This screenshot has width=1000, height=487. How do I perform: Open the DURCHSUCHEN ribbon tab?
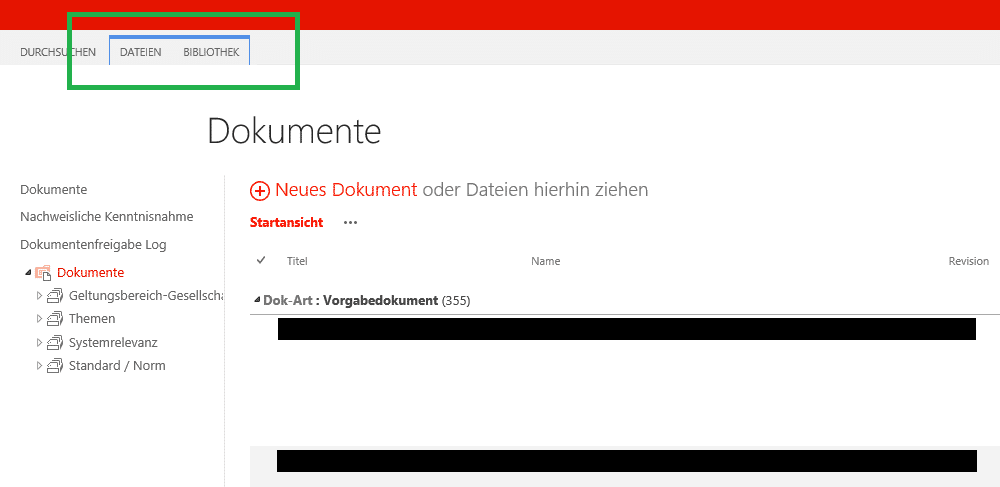point(58,52)
